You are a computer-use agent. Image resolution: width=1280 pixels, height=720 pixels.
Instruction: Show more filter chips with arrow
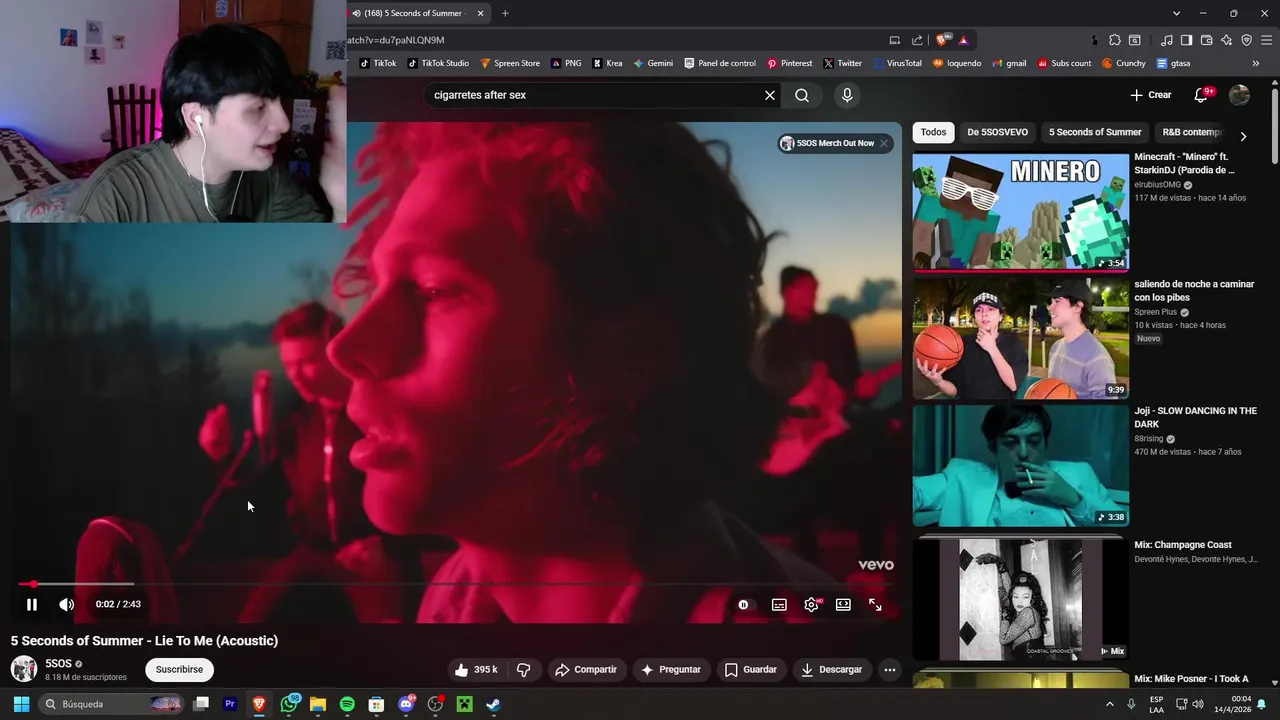coord(1243,136)
